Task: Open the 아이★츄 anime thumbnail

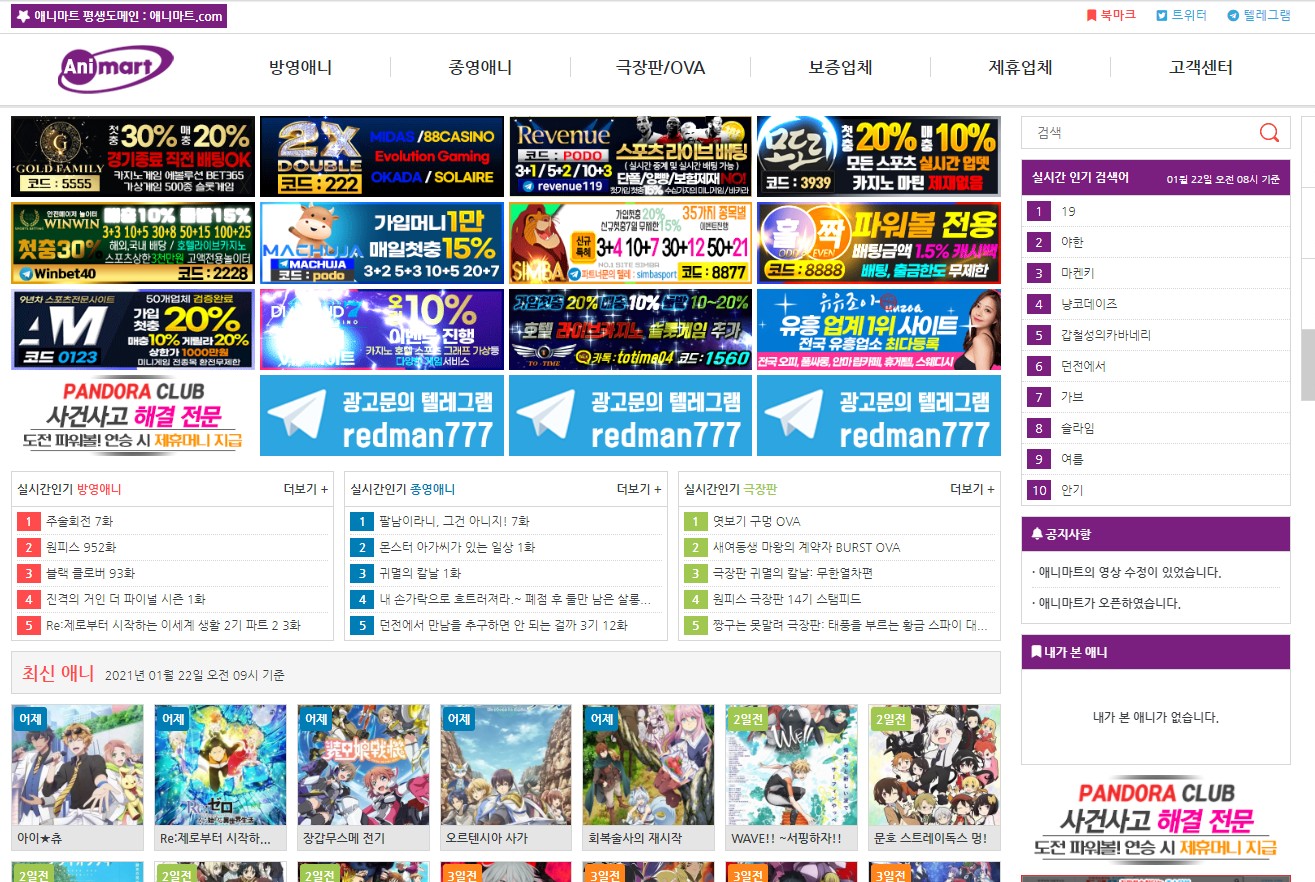Action: [77, 766]
